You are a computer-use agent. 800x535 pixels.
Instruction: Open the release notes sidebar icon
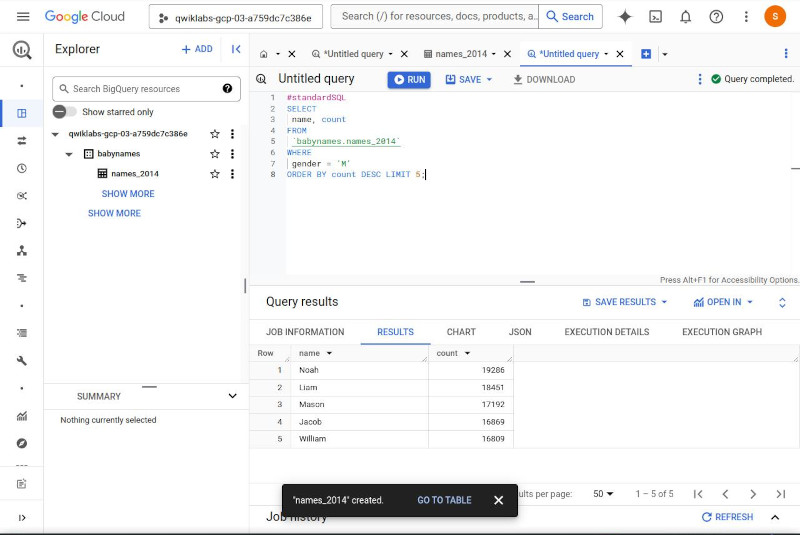click(x=21, y=483)
